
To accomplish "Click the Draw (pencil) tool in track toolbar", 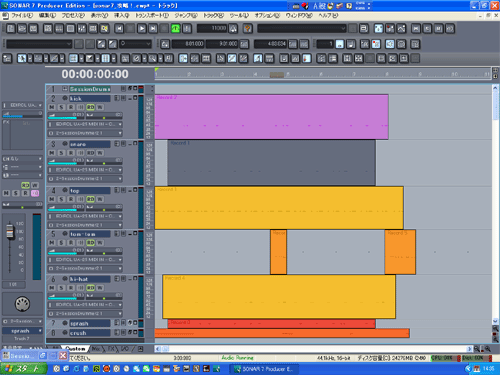I will 54,59.
